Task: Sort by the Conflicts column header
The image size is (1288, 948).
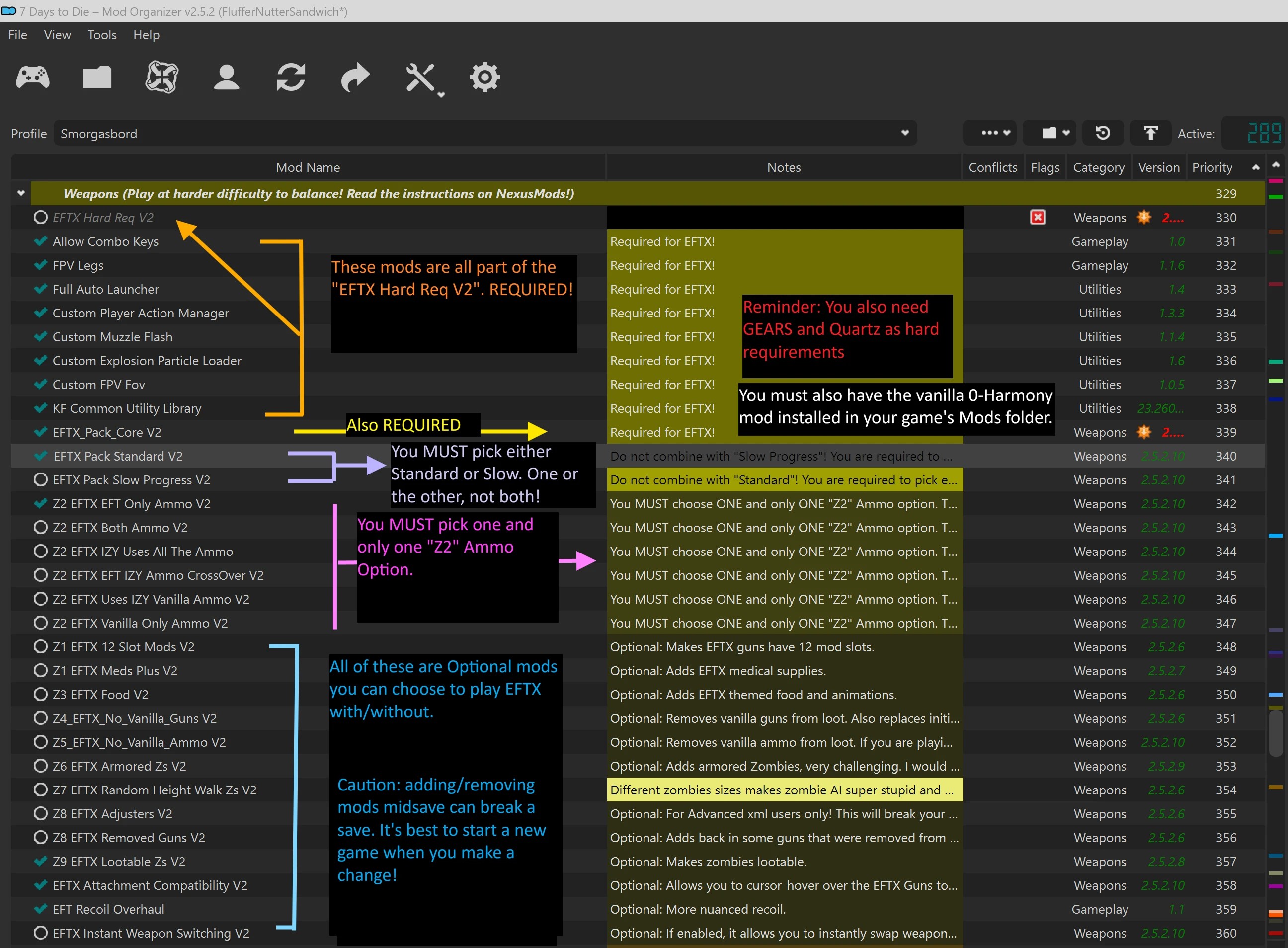Action: click(993, 167)
